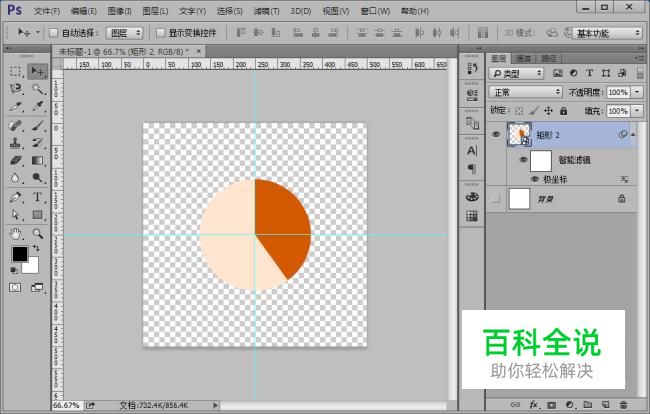The image size is (650, 414).
Task: Open the History panel icon
Action: (472, 68)
